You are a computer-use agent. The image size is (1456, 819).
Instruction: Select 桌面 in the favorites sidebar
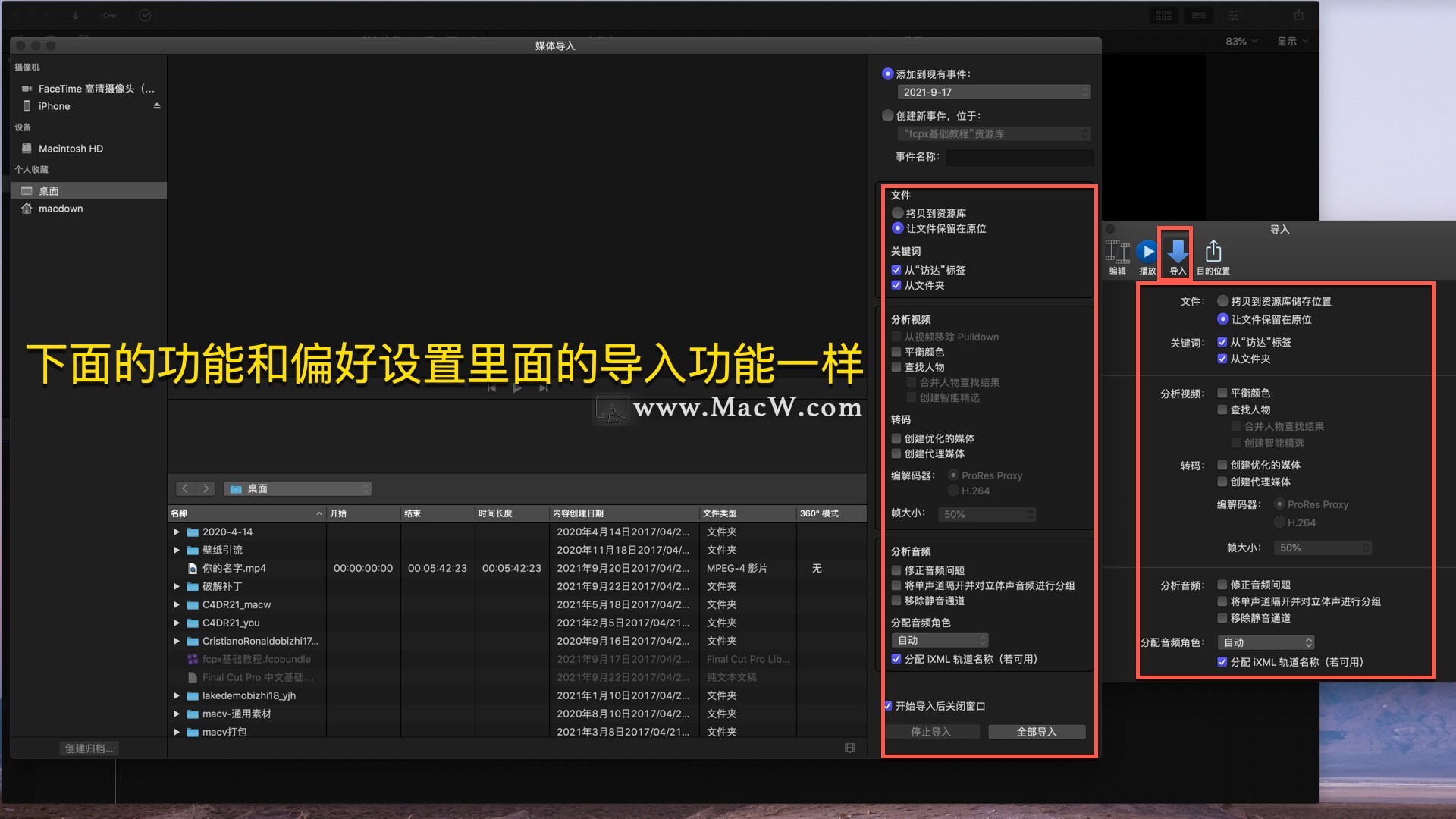[49, 190]
